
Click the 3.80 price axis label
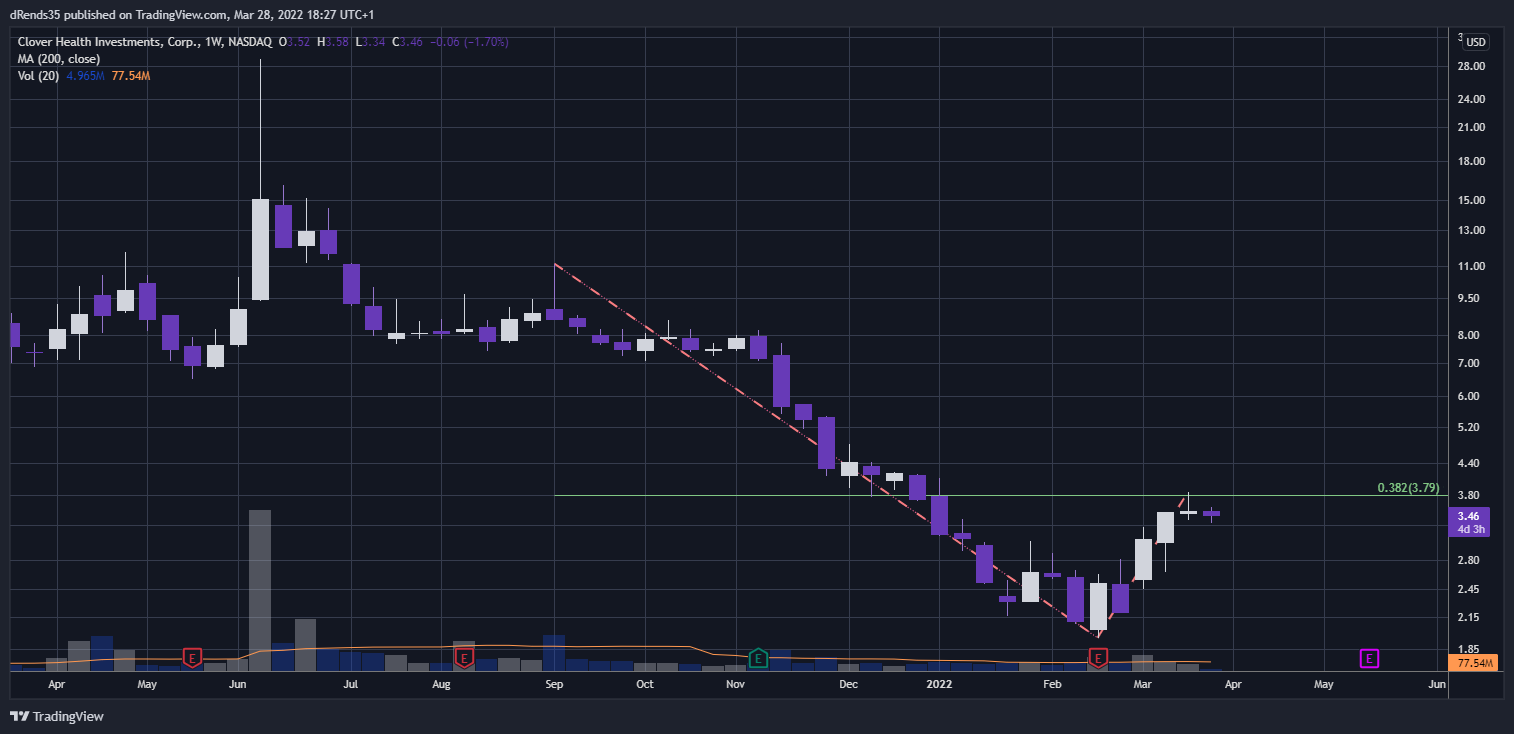(1470, 495)
